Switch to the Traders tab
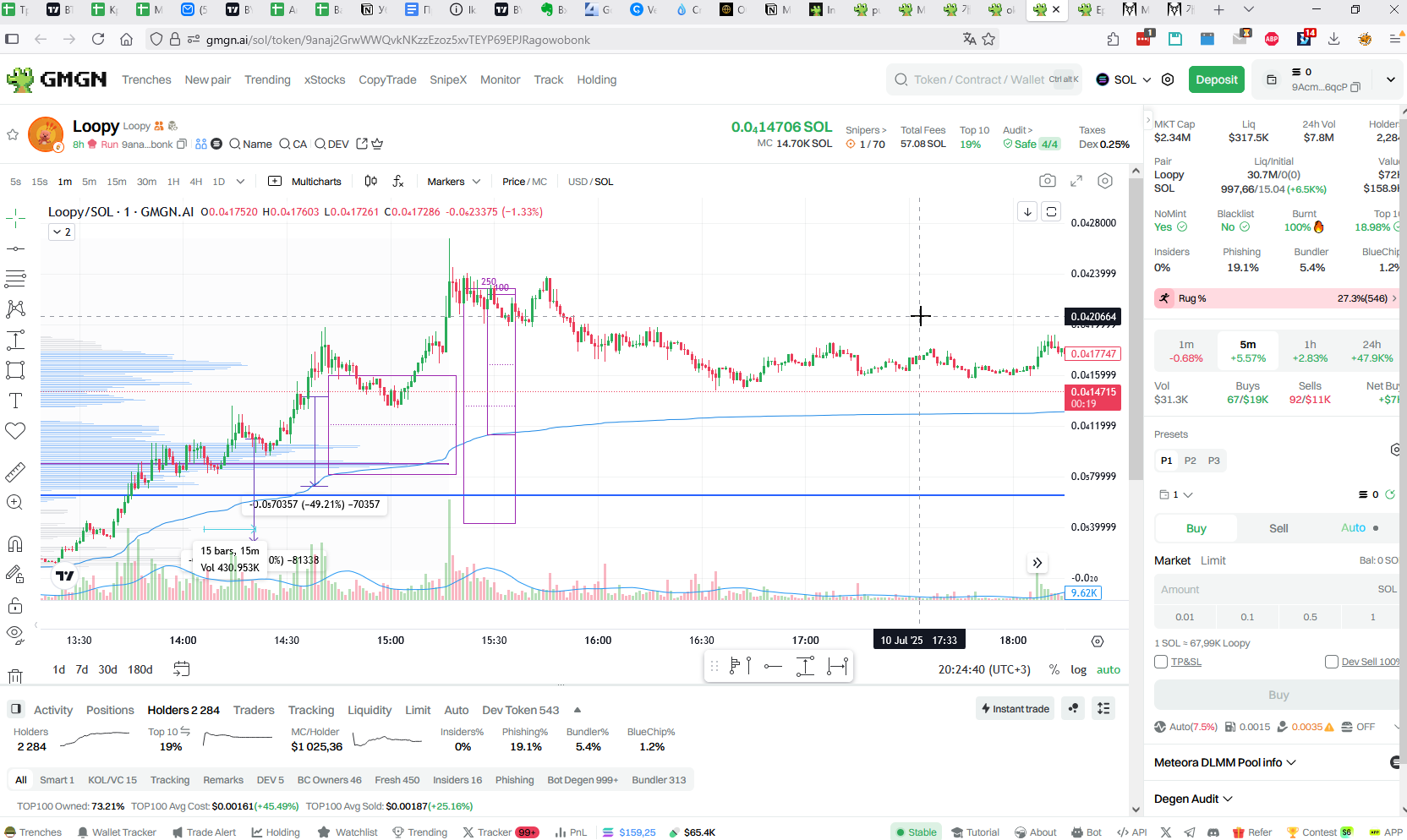The width and height of the screenshot is (1407, 840). pyautogui.click(x=254, y=710)
